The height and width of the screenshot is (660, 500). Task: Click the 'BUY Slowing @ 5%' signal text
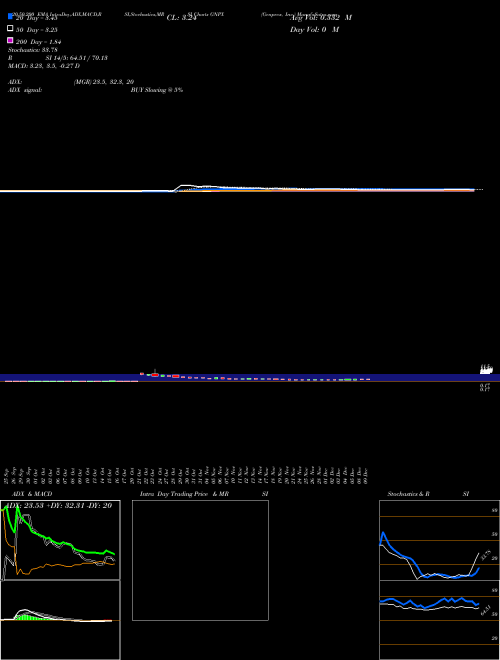tap(157, 90)
